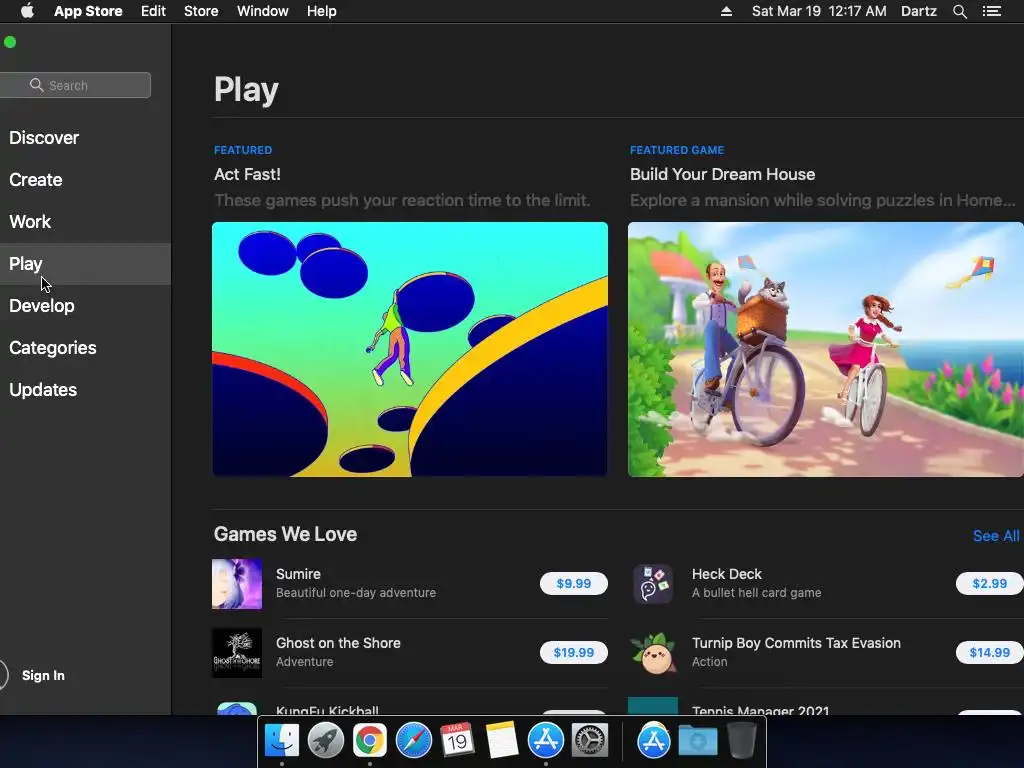Open the Help menu
Image resolution: width=1024 pixels, height=768 pixels.
(x=321, y=11)
